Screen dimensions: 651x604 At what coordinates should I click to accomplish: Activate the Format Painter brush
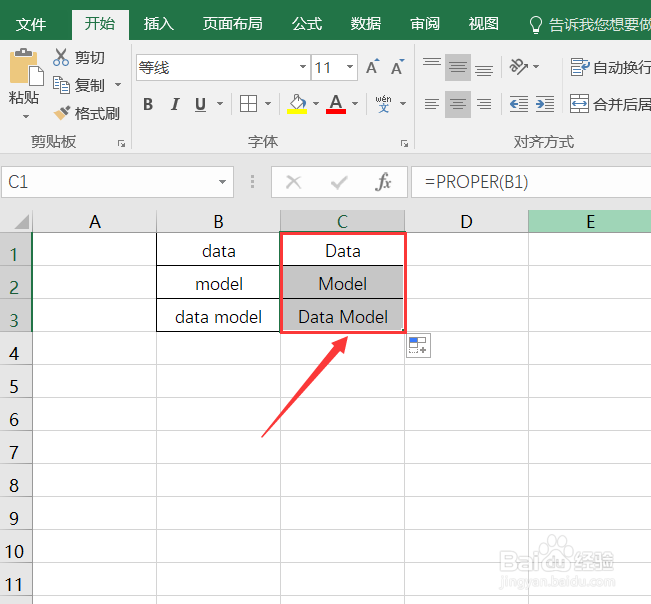click(x=62, y=113)
